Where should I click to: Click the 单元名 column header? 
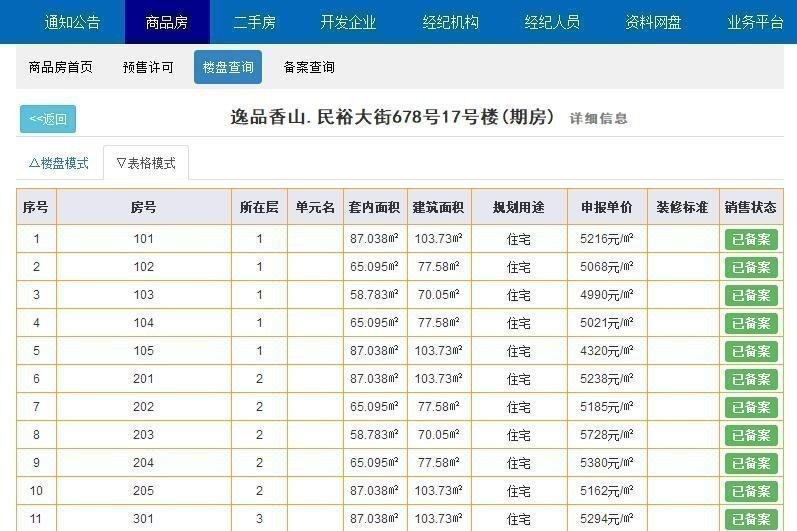tap(315, 207)
